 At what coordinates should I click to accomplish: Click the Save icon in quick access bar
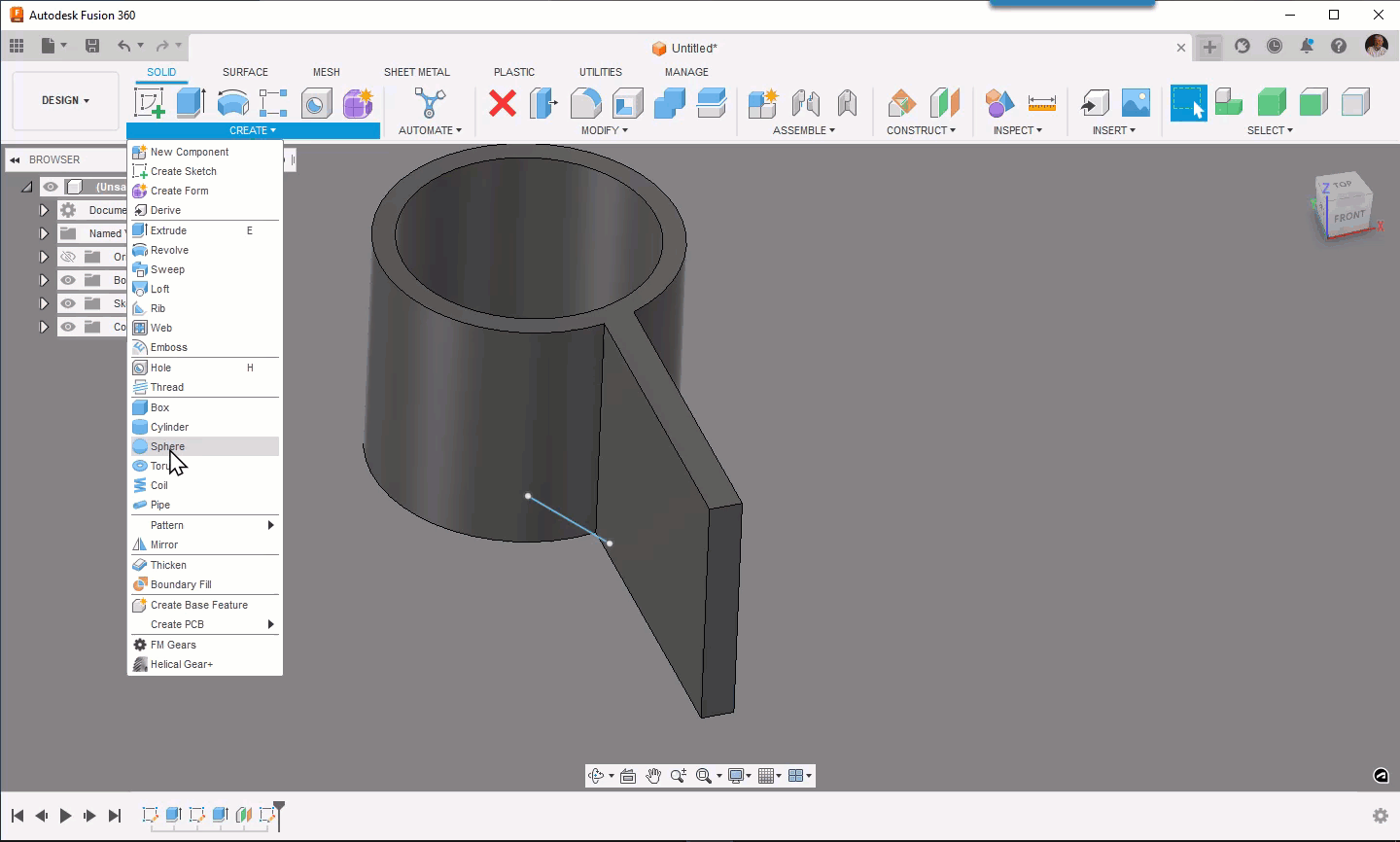click(x=92, y=46)
